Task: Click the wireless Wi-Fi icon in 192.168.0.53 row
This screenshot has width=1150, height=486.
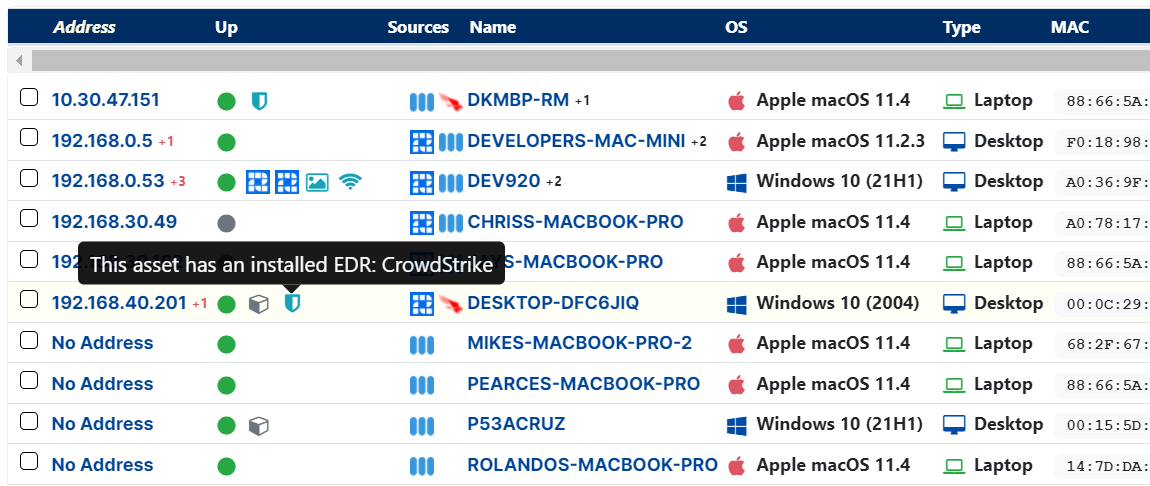Action: tap(351, 182)
